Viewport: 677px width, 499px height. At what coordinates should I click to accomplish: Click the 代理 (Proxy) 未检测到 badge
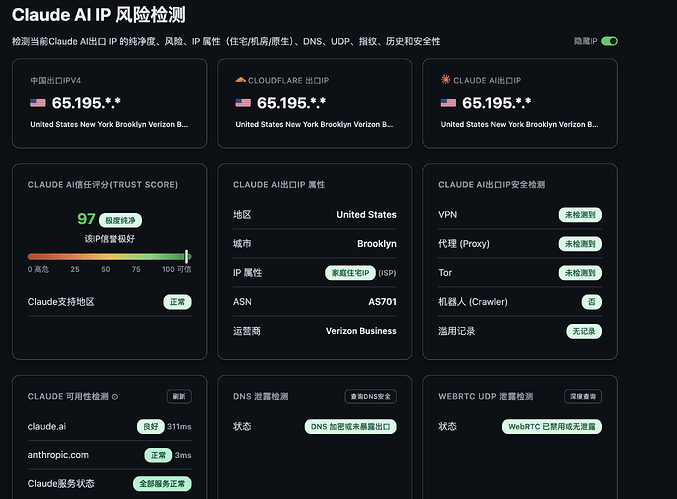pos(580,243)
